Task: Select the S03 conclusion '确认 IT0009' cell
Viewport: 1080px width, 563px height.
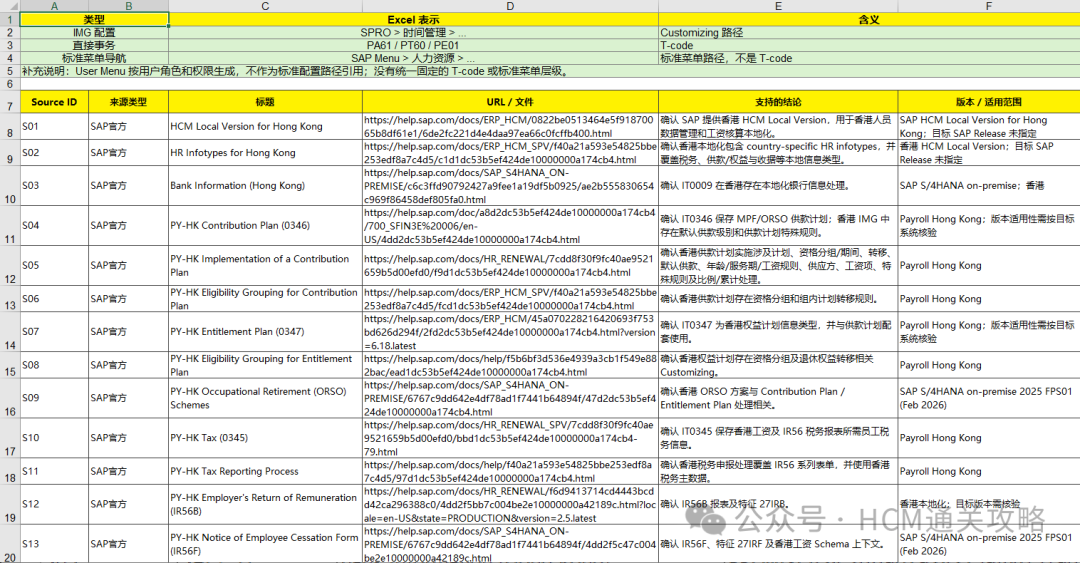Action: click(x=778, y=186)
